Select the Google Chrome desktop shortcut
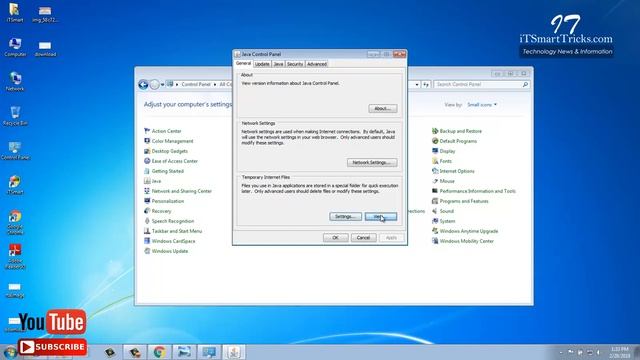 15,222
